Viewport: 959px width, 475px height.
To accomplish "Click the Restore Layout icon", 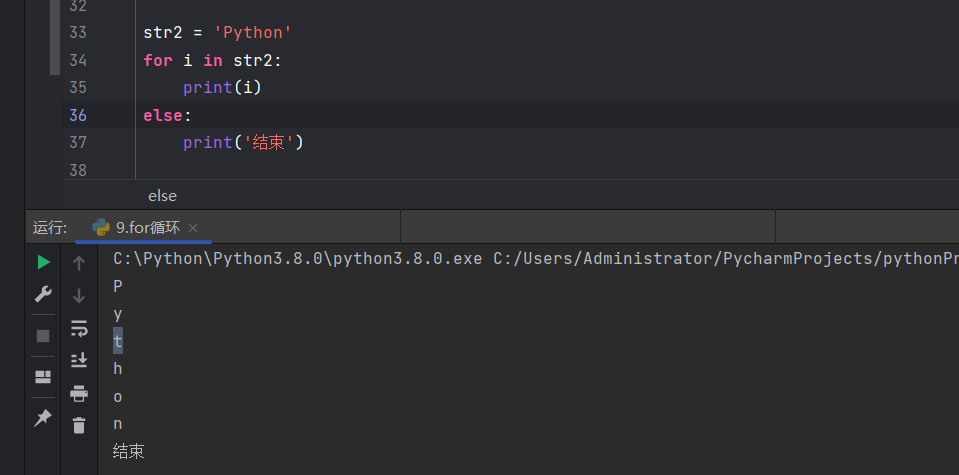I will [43, 377].
